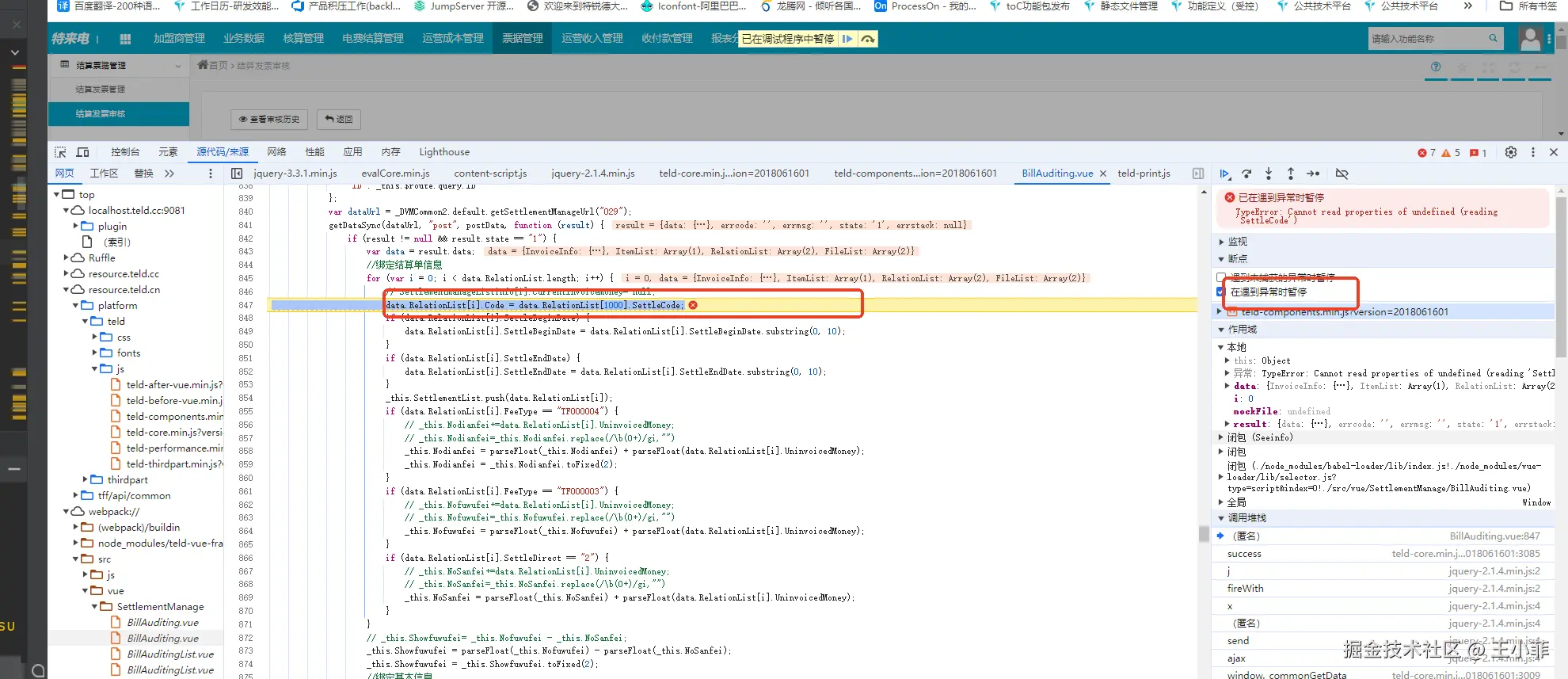The image size is (1568, 679).
Task: Enable pause on uncaught exceptions checkbox
Action: (1221, 277)
